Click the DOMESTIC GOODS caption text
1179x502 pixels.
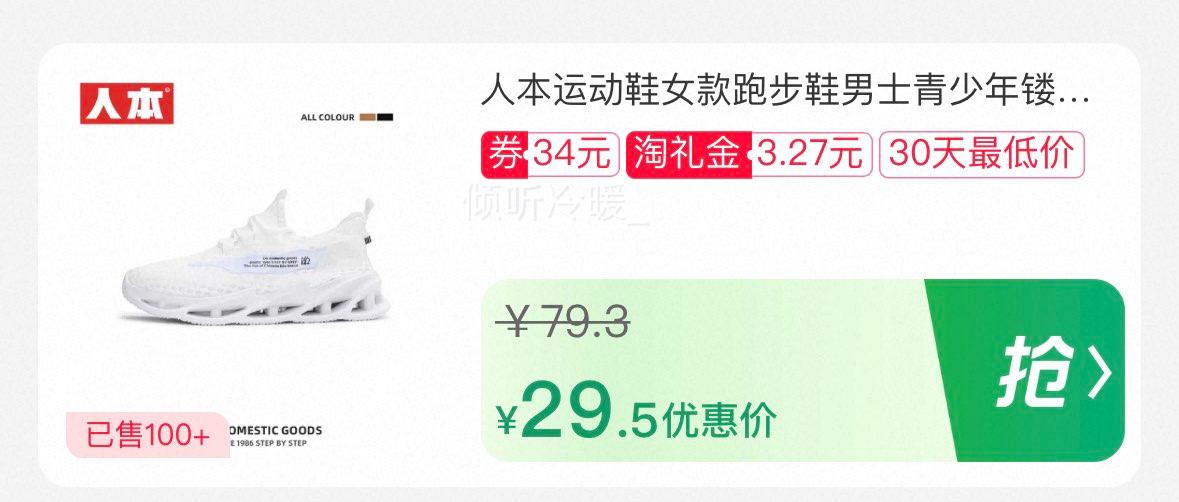[275, 431]
